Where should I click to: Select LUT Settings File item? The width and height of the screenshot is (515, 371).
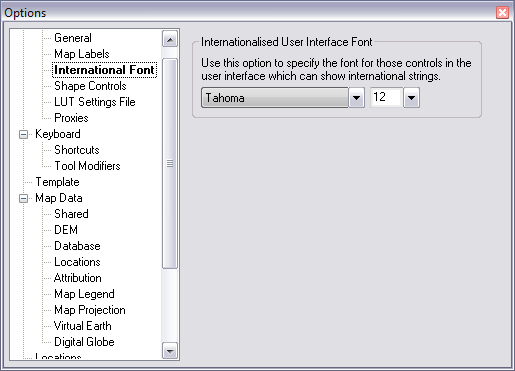95,102
